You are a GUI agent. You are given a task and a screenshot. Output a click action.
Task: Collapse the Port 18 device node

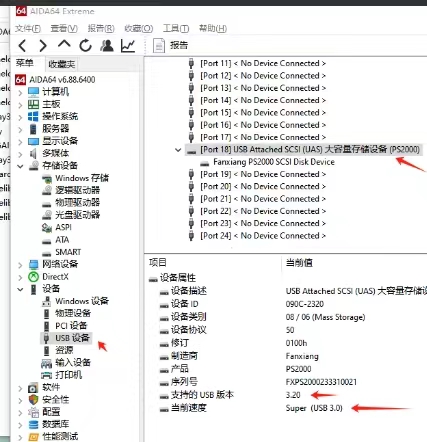(x=178, y=150)
